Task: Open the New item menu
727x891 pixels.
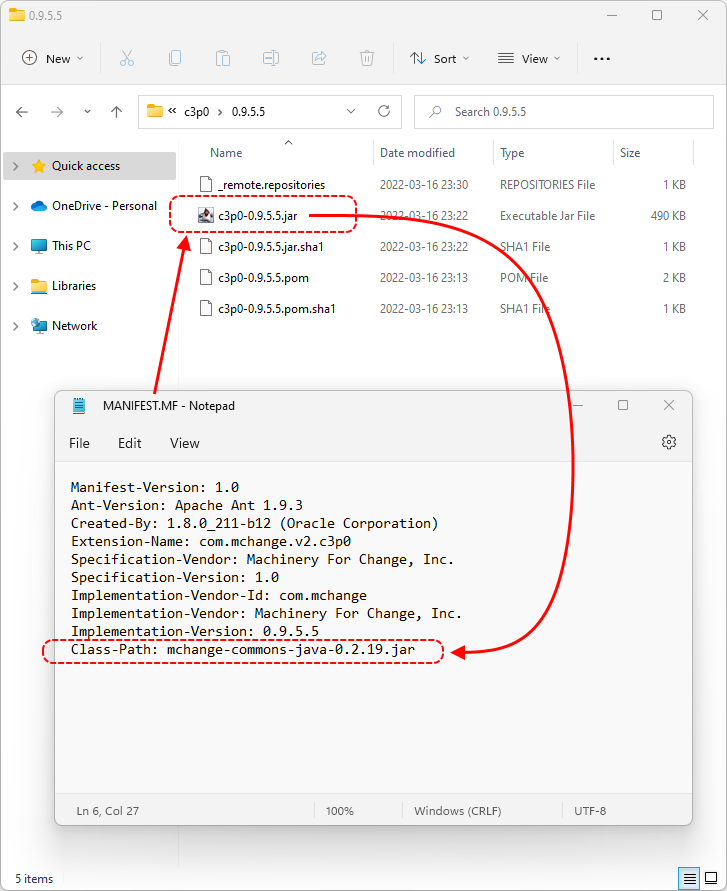Action: coord(52,59)
